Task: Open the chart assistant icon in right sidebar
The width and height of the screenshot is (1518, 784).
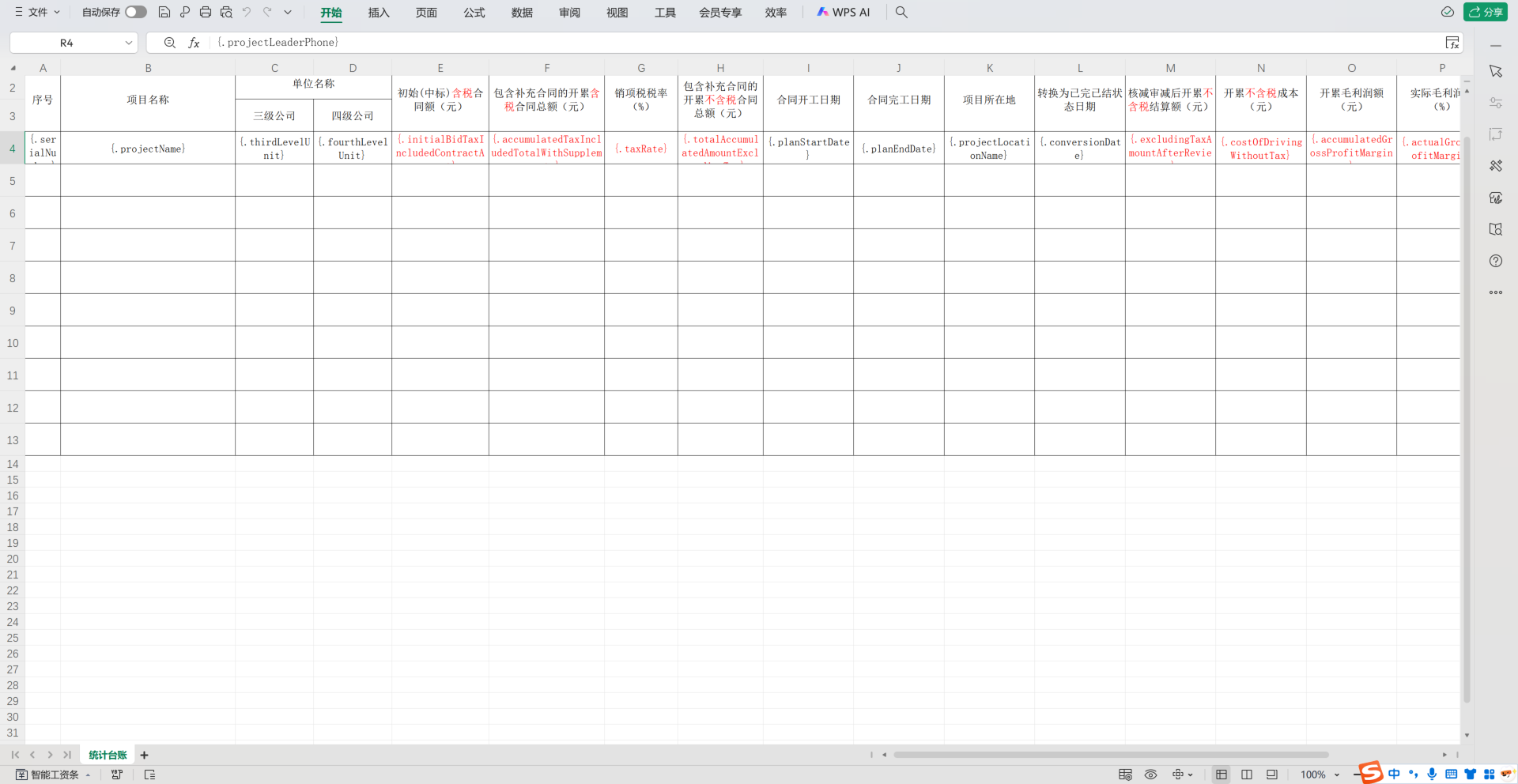Action: [1496, 198]
